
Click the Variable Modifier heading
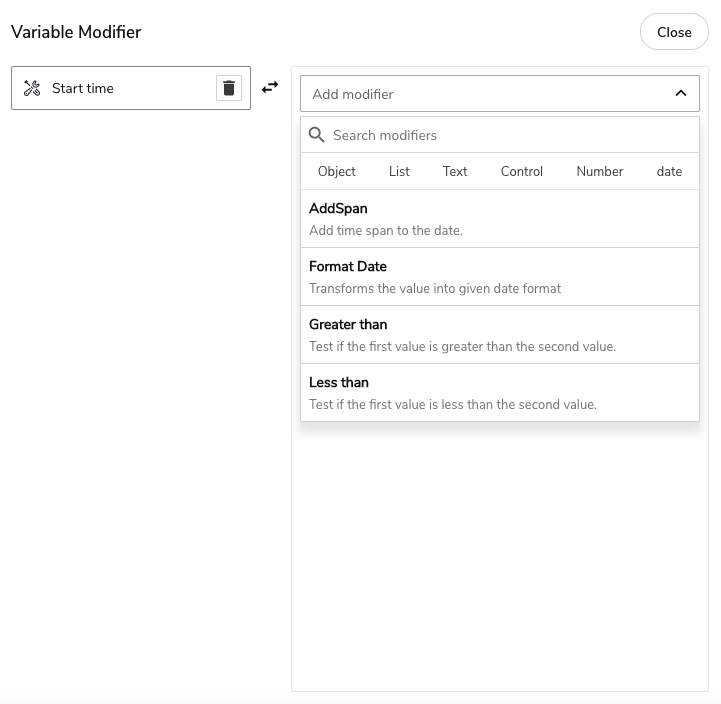tap(76, 32)
